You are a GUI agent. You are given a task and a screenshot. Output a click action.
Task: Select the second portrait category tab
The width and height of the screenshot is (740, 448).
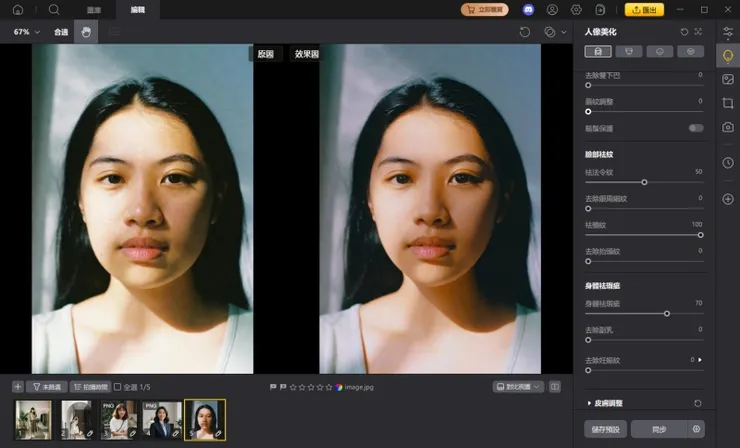click(x=629, y=51)
